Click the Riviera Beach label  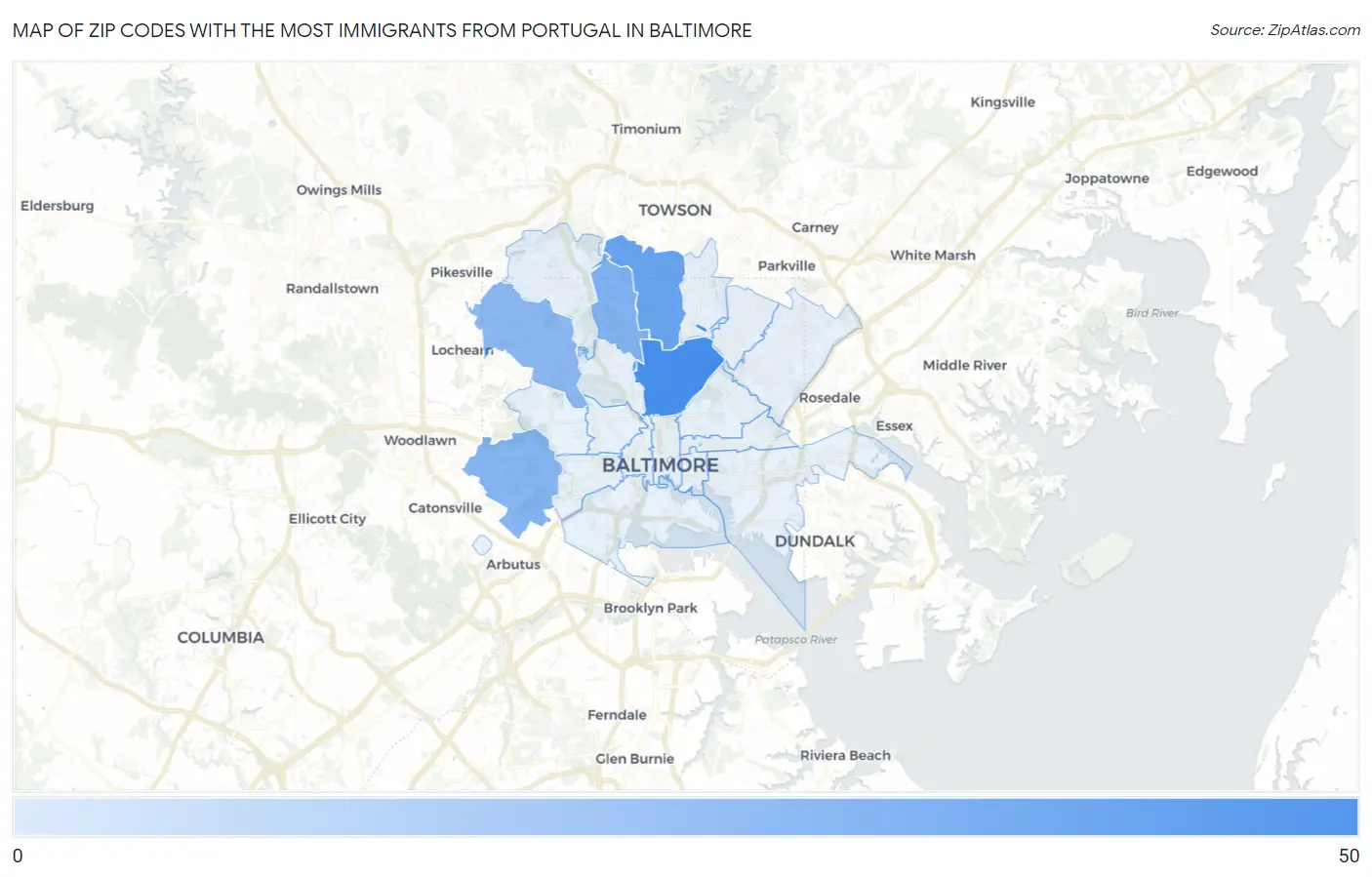845,756
